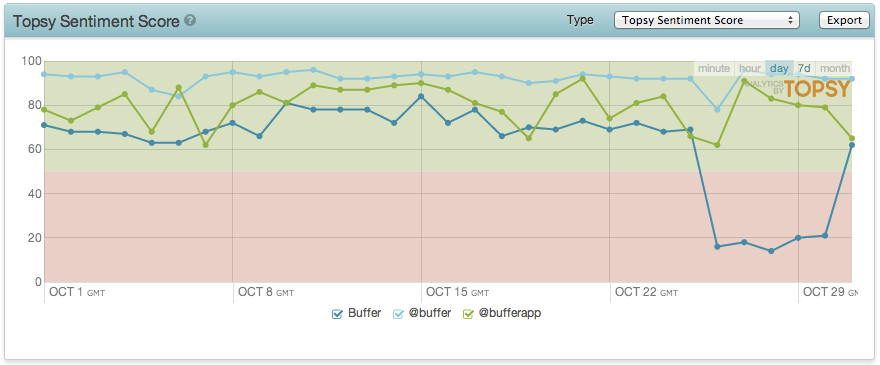This screenshot has height=365, width=880.
Task: Click the first @buffer data point near 94
Action: pos(44,74)
